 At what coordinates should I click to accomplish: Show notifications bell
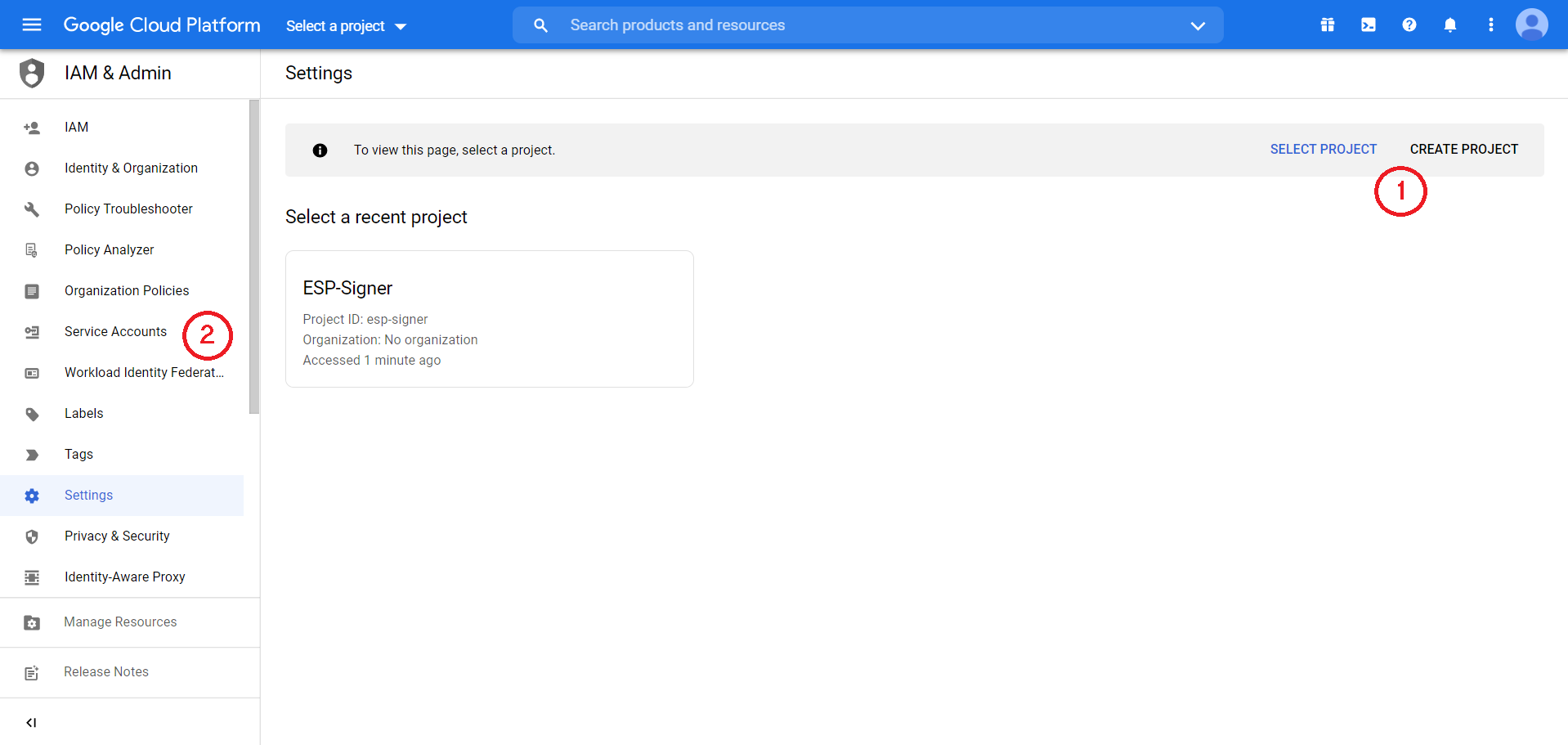point(1450,25)
